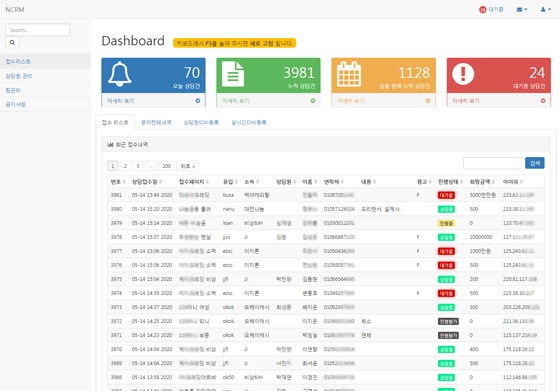
Task: Open 상담원 관리 in the sidebar
Action: coord(45,76)
